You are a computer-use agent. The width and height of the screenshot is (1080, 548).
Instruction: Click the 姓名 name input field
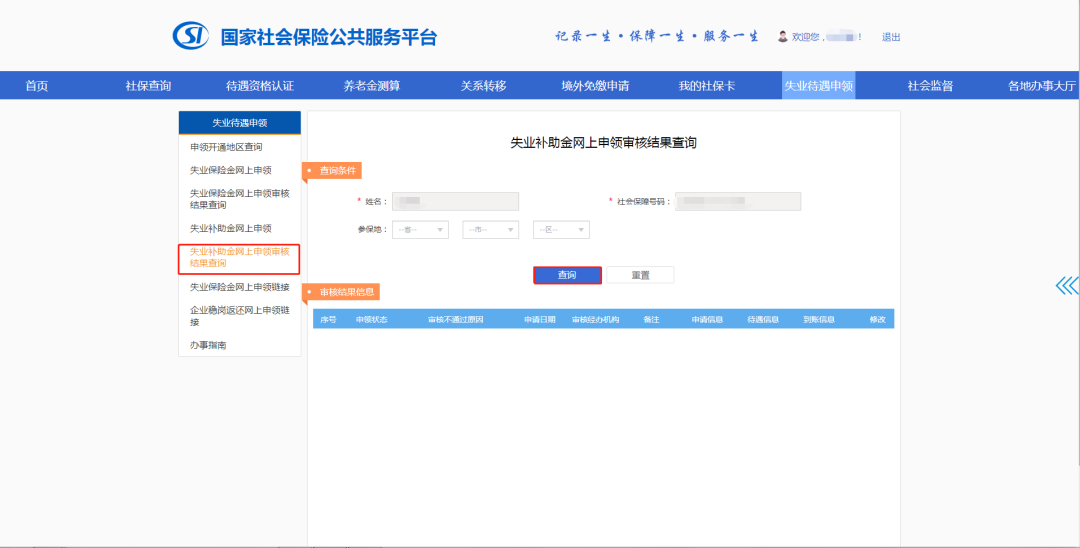coord(455,202)
